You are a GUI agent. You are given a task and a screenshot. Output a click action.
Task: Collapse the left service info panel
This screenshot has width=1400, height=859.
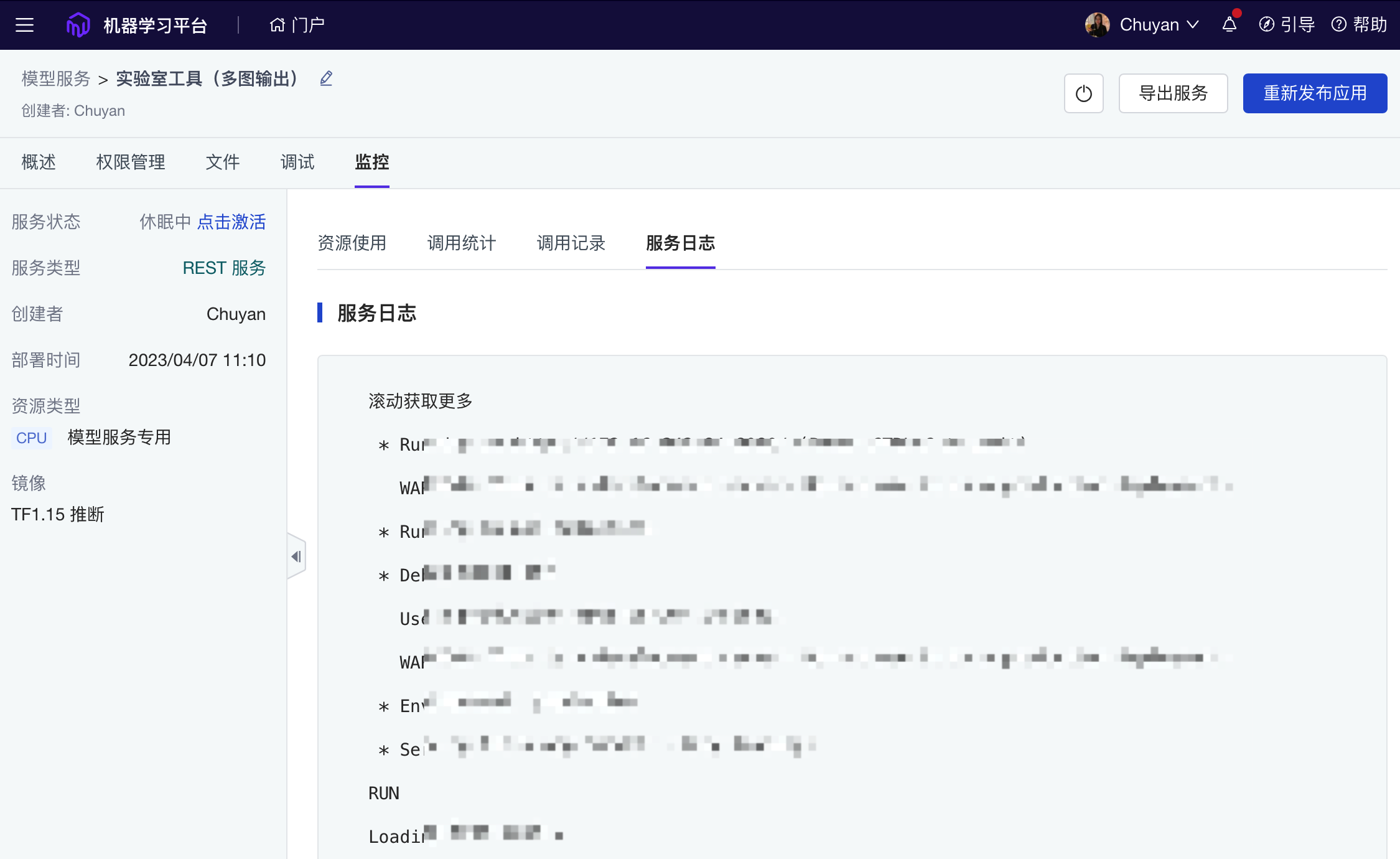(x=296, y=556)
